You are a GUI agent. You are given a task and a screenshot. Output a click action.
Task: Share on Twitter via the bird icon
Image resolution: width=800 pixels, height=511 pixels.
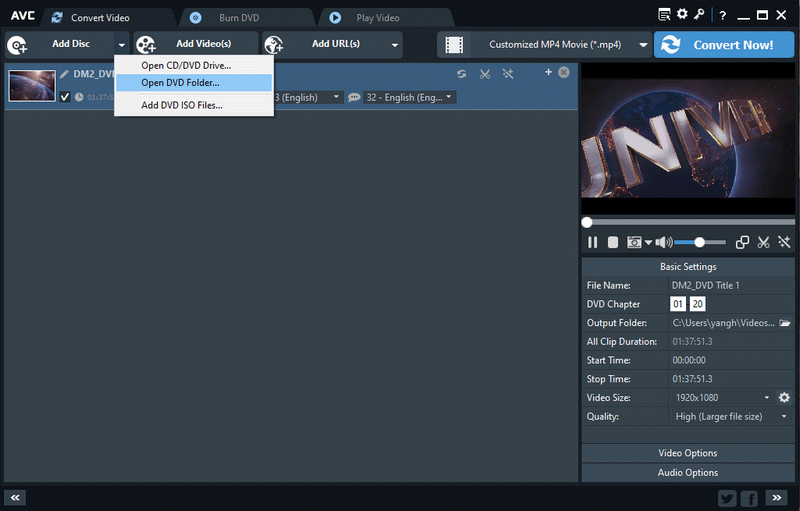pos(727,498)
